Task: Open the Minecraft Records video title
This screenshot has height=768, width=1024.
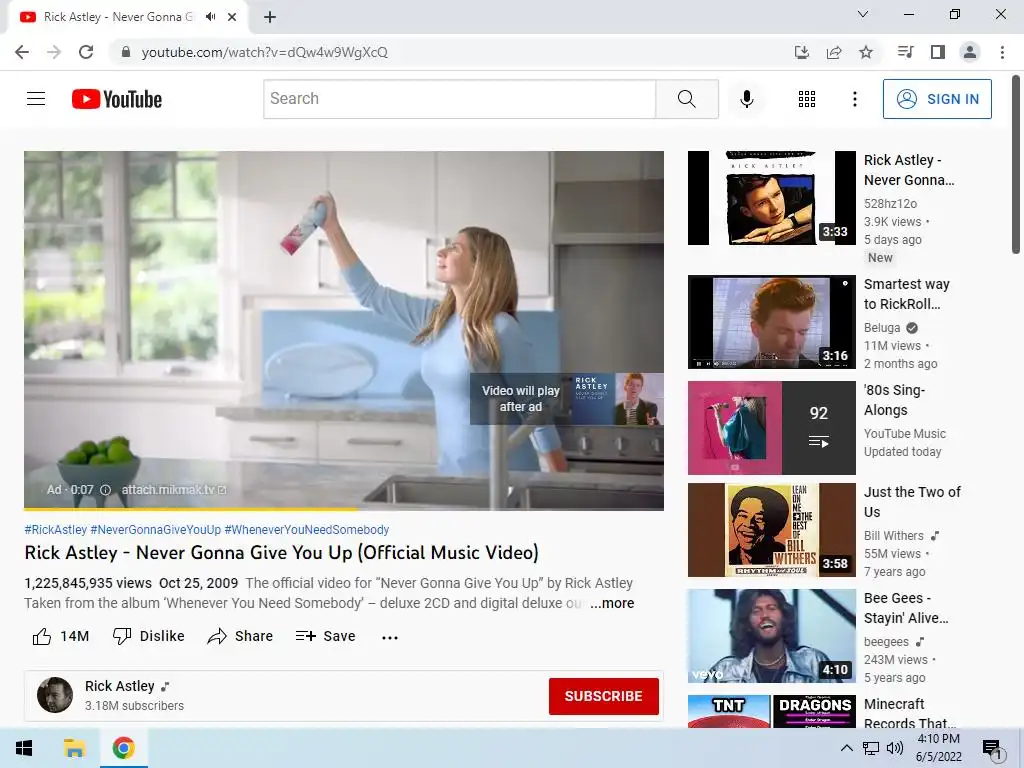Action: tap(909, 714)
